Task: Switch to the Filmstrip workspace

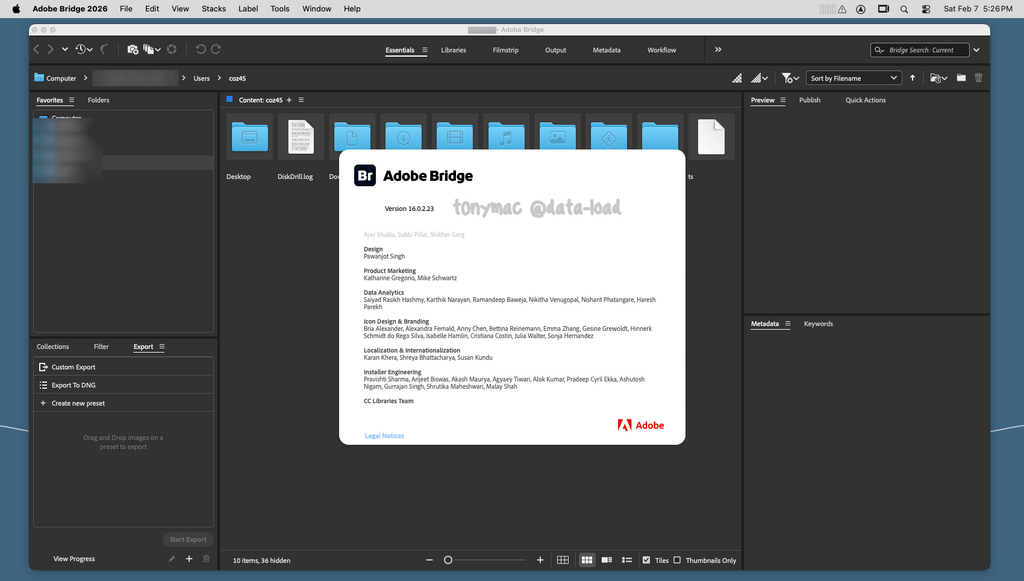Action: coord(505,50)
